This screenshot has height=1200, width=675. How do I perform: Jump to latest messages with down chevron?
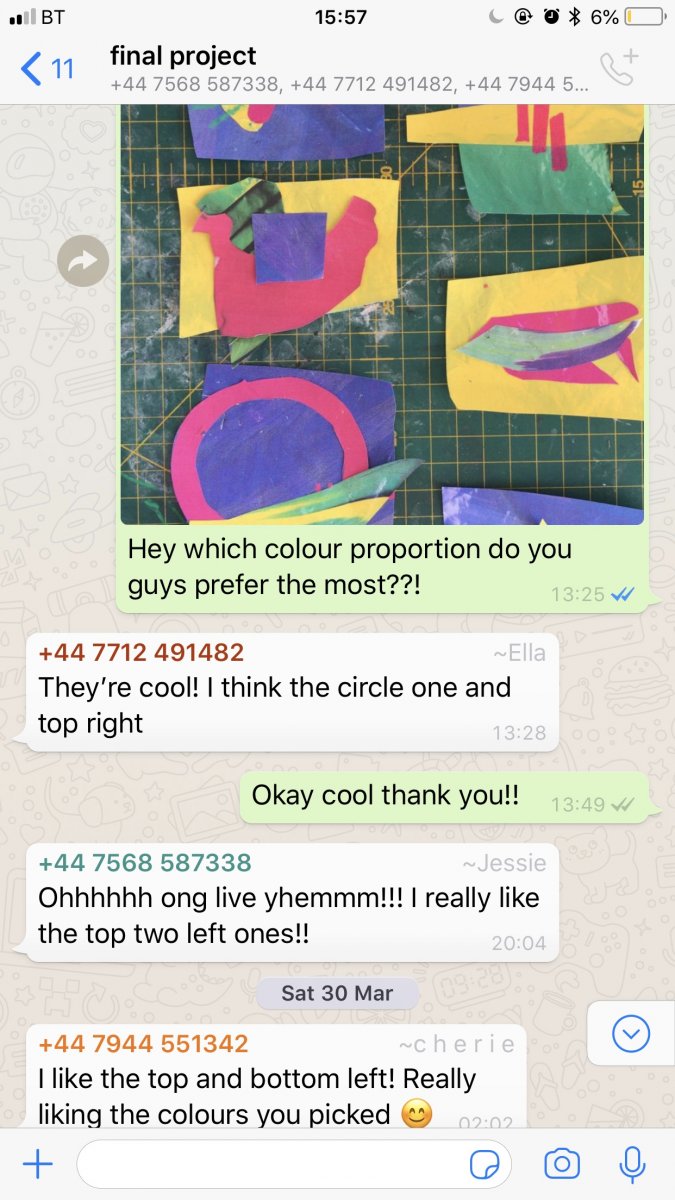click(630, 1033)
